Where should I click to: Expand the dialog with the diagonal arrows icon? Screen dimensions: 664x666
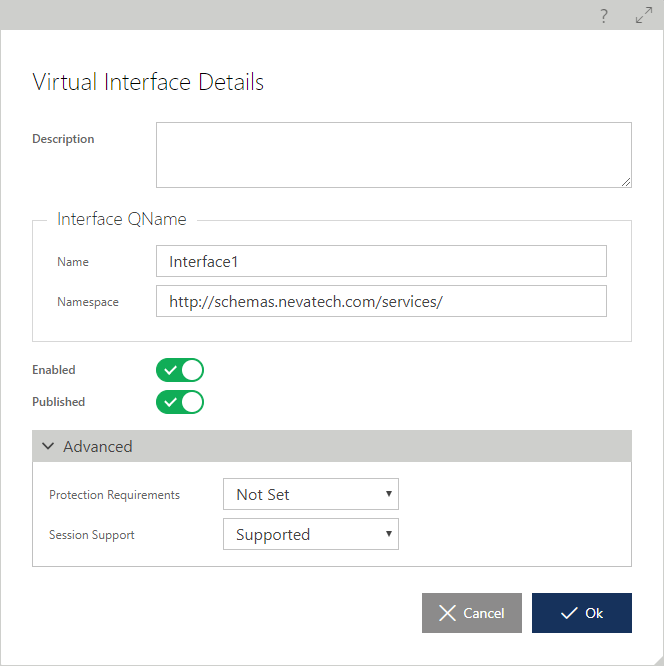click(x=644, y=15)
